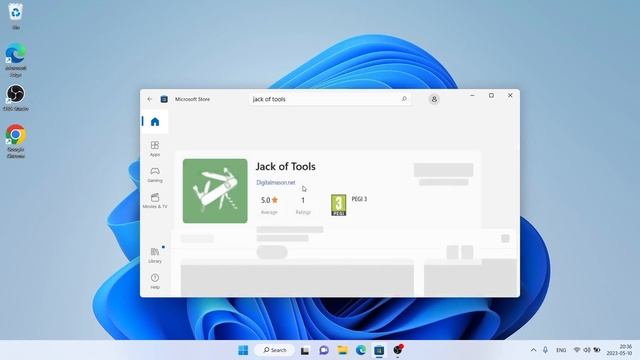Screen dimensions: 640x360
Task: Click the Jack of Tools title
Action: tap(285, 167)
